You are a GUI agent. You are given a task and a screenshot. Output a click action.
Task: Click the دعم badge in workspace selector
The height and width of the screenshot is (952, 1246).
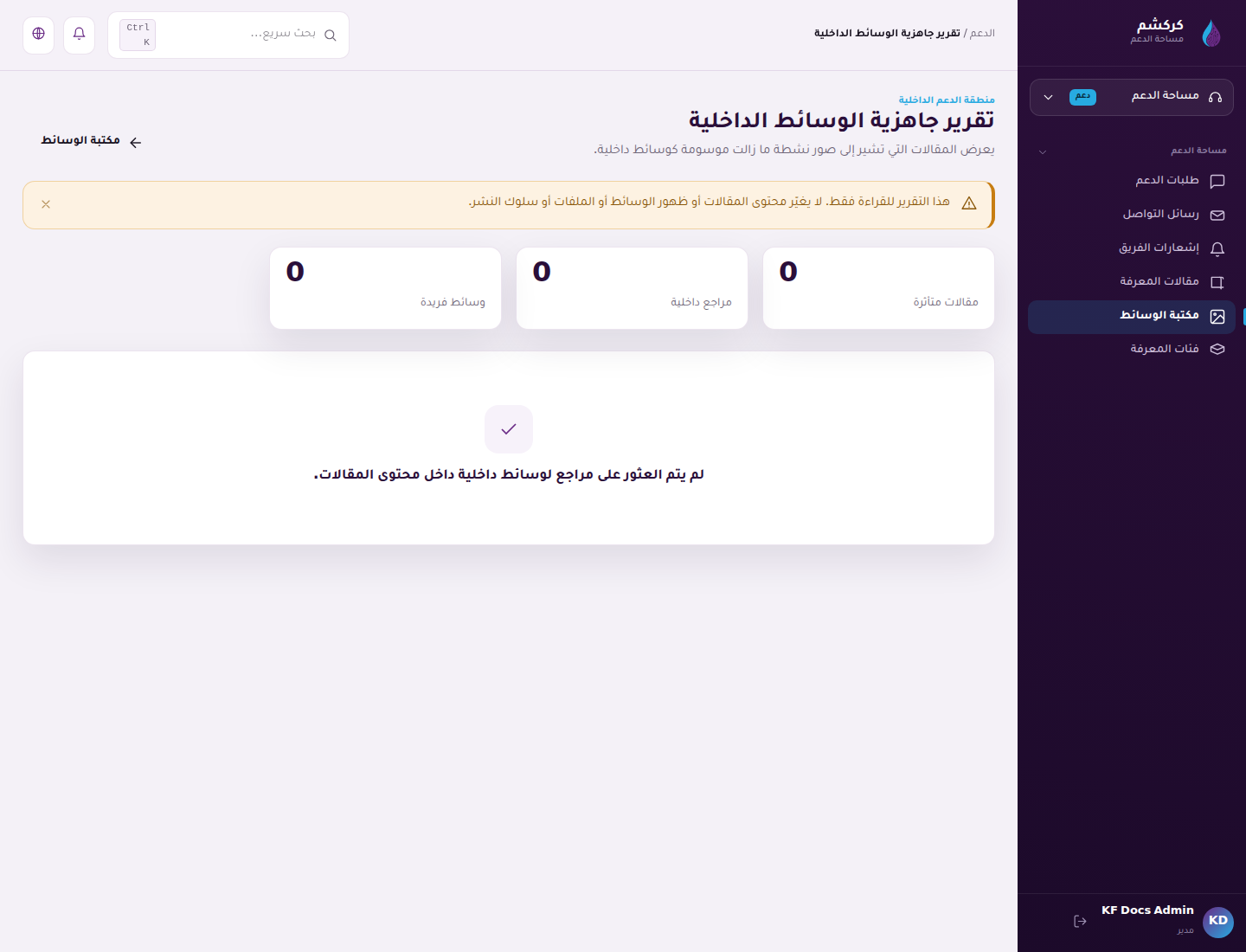(x=1082, y=97)
